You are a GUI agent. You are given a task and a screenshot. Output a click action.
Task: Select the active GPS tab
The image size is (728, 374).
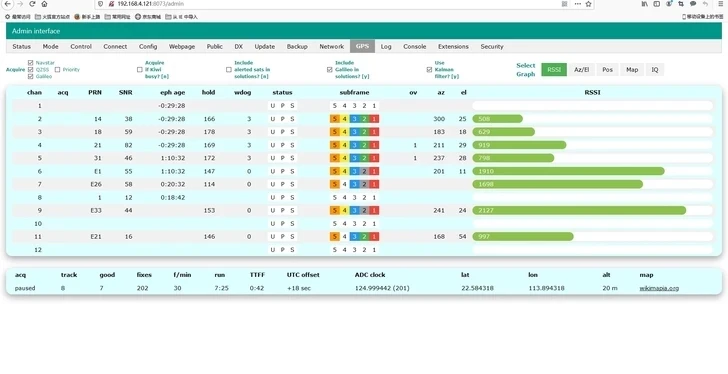[x=362, y=46]
